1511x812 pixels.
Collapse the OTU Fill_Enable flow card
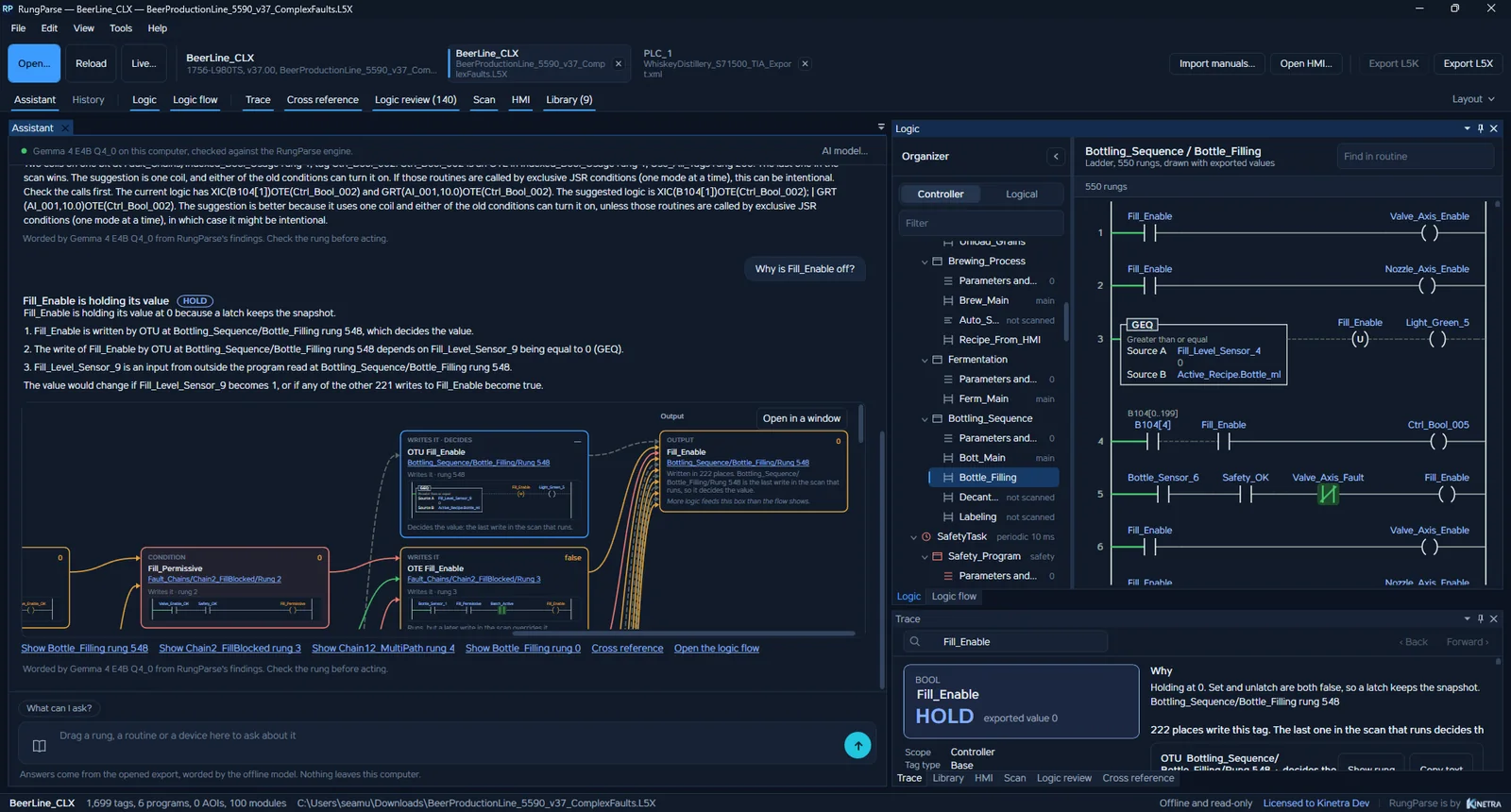coord(578,441)
